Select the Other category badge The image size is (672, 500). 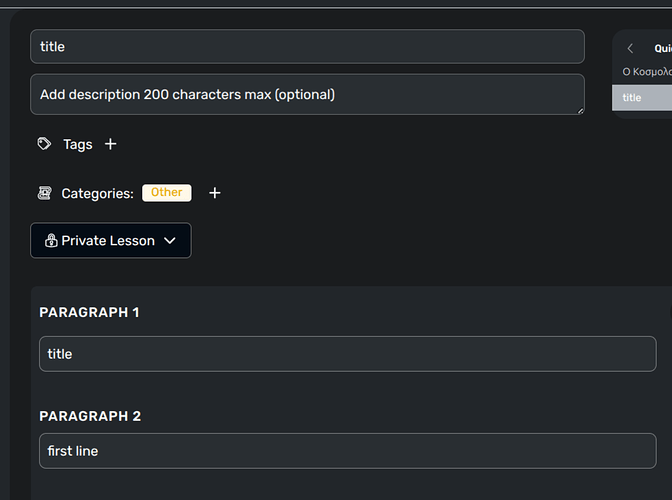[x=167, y=193]
